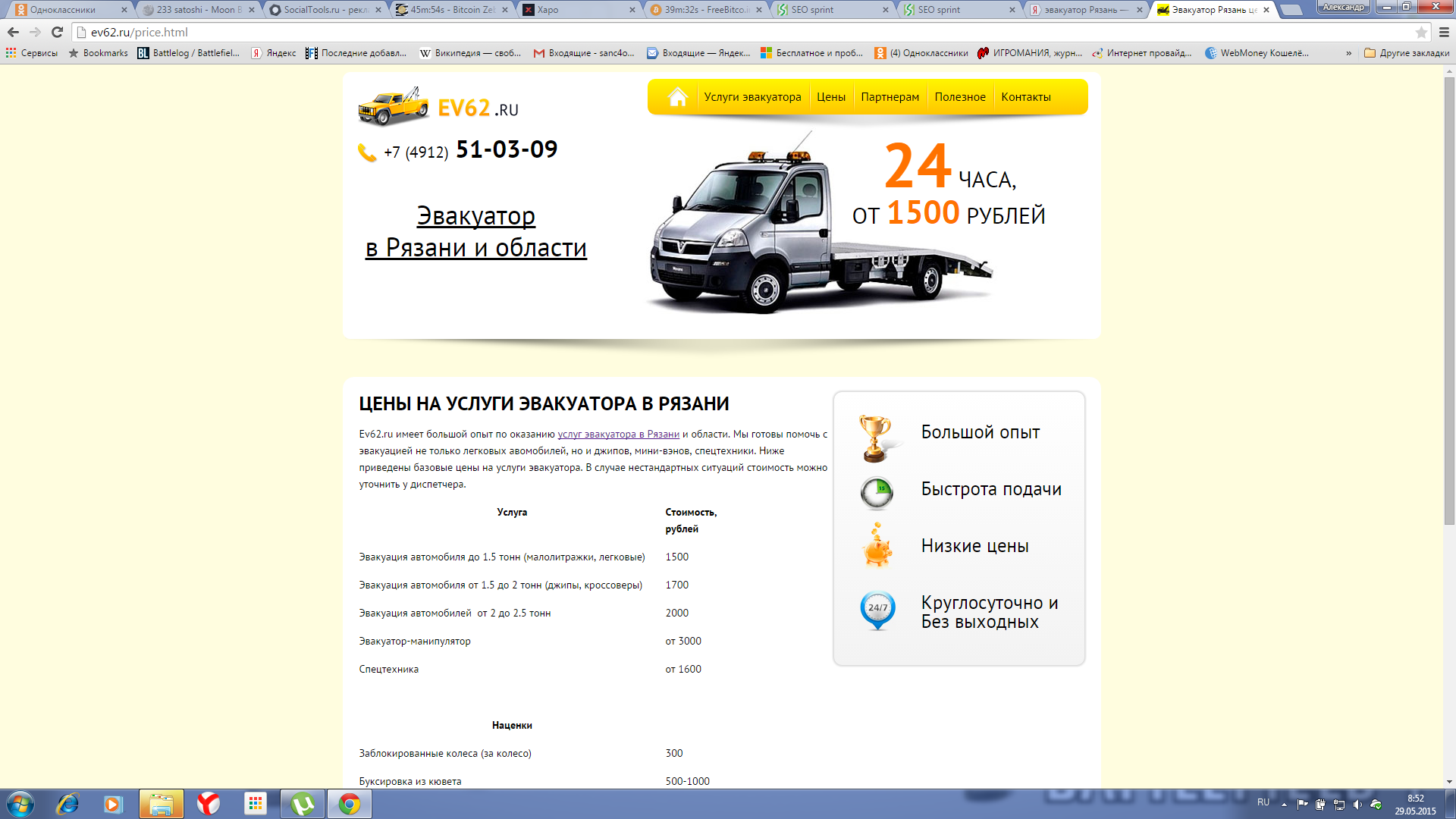The image size is (1456, 819).
Task: Click the page vertical scrollbar thumb
Action: (x=1449, y=300)
